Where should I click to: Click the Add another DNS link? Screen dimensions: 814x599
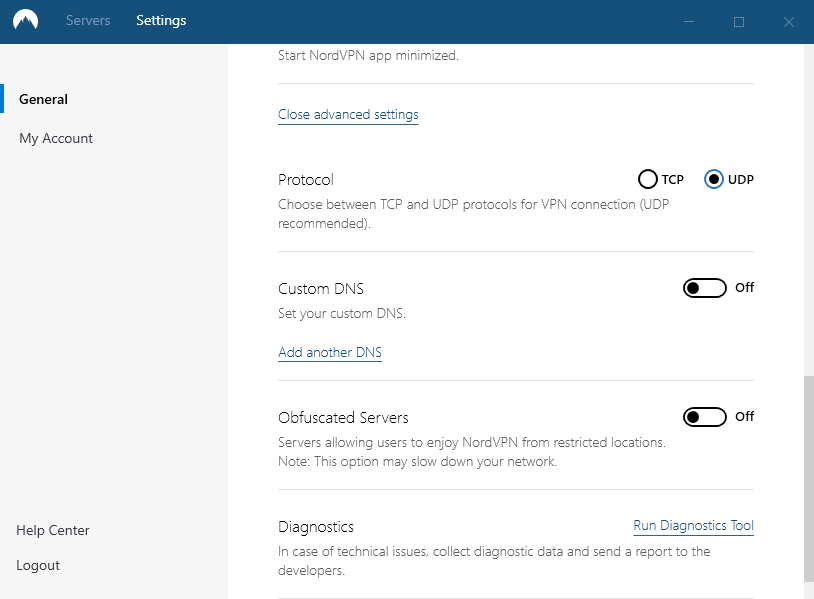(330, 353)
